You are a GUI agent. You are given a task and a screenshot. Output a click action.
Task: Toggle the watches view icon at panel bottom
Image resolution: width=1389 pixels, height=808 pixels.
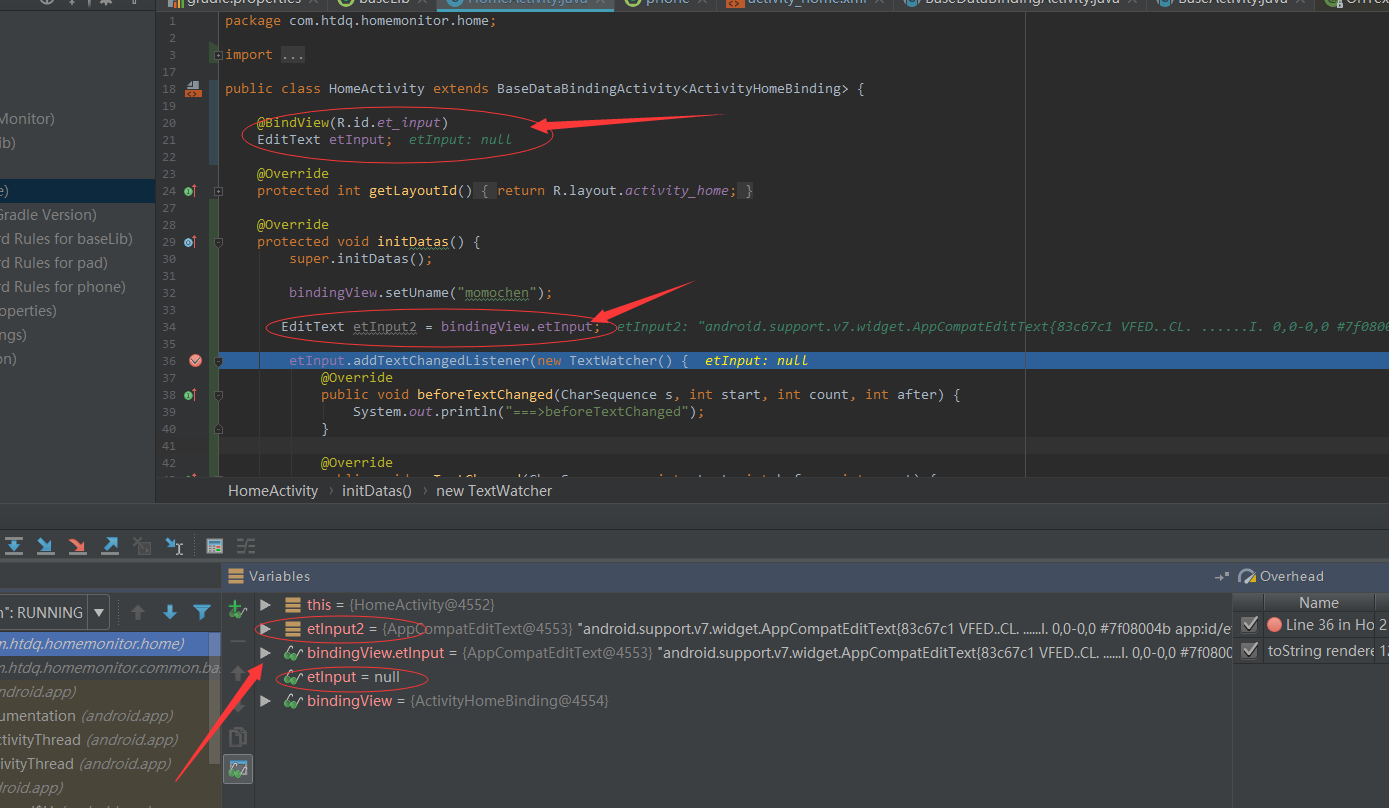pos(238,768)
